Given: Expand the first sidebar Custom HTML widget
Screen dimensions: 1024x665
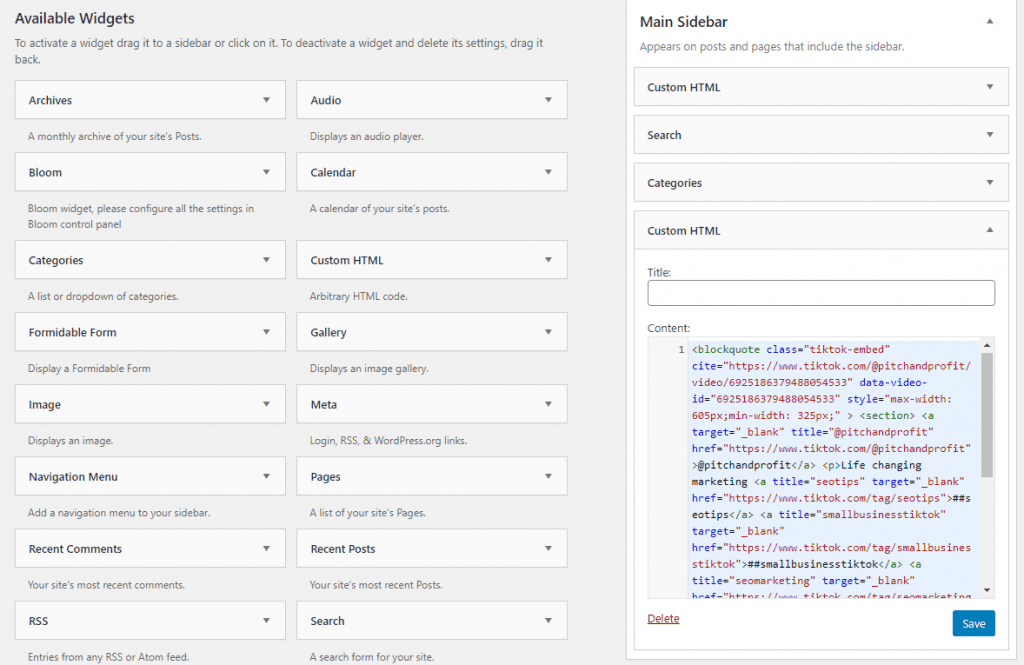Looking at the screenshot, I should pos(989,87).
